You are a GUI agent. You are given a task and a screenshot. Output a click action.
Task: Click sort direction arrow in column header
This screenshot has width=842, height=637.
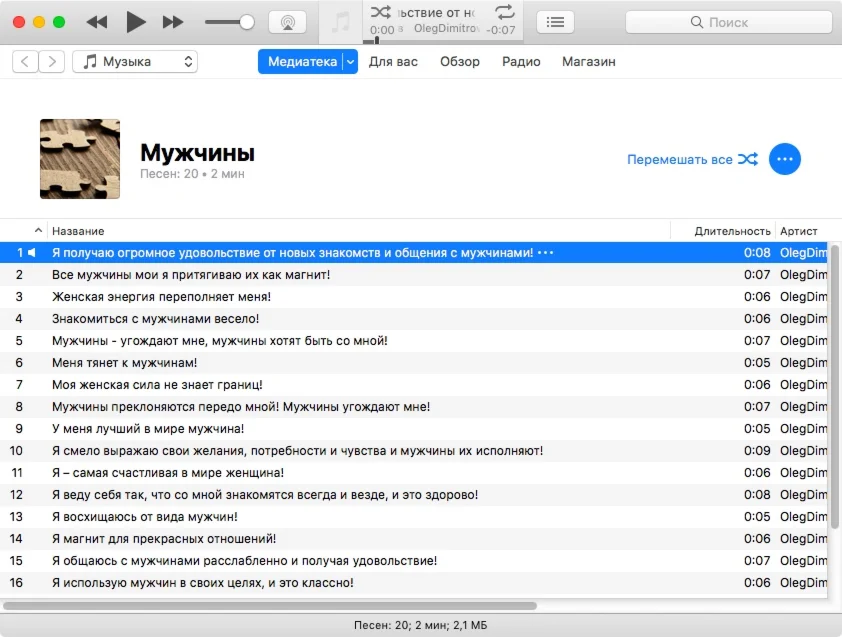click(39, 231)
